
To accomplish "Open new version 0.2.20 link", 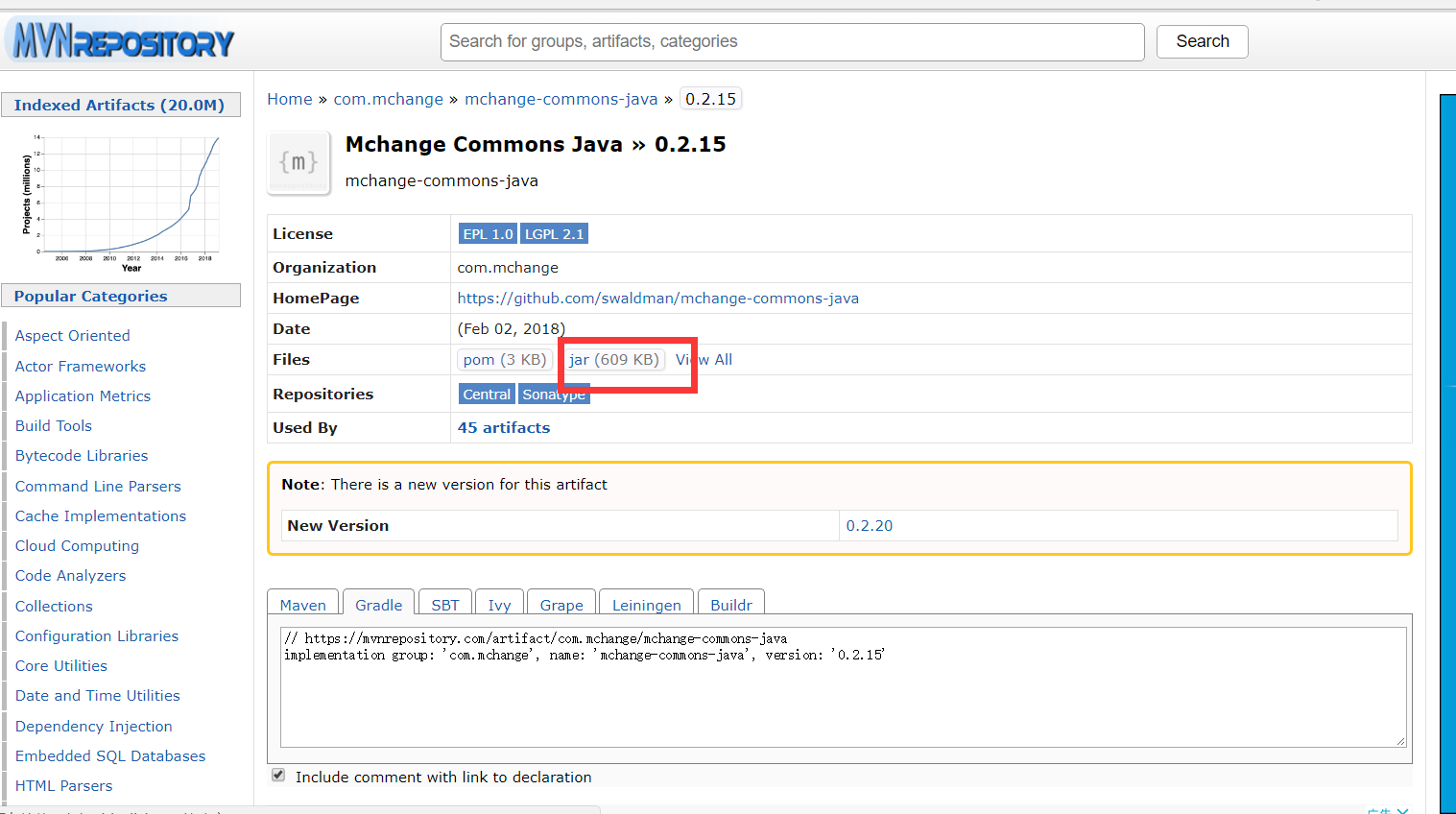I will click(869, 526).
